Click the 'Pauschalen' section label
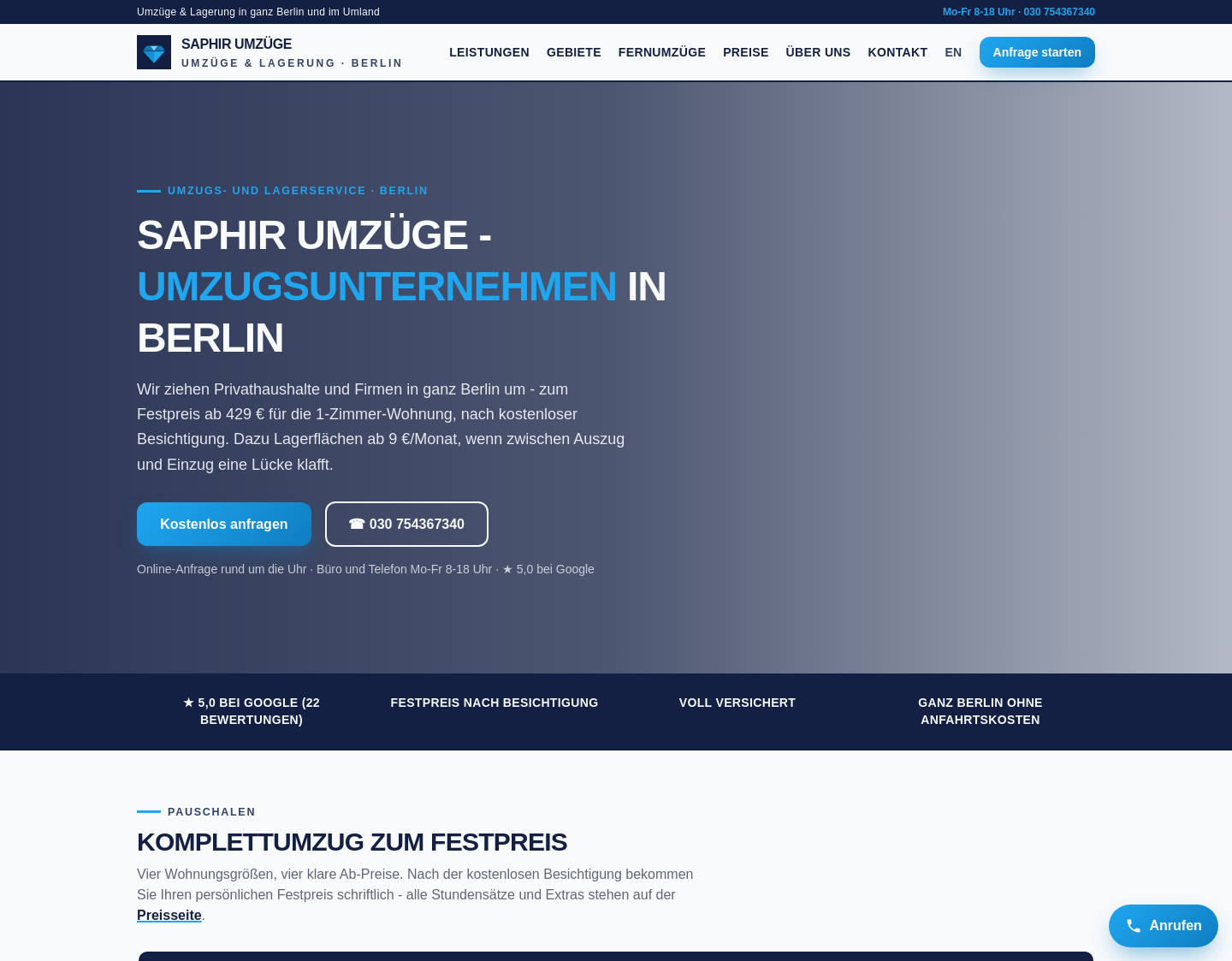 (211, 812)
